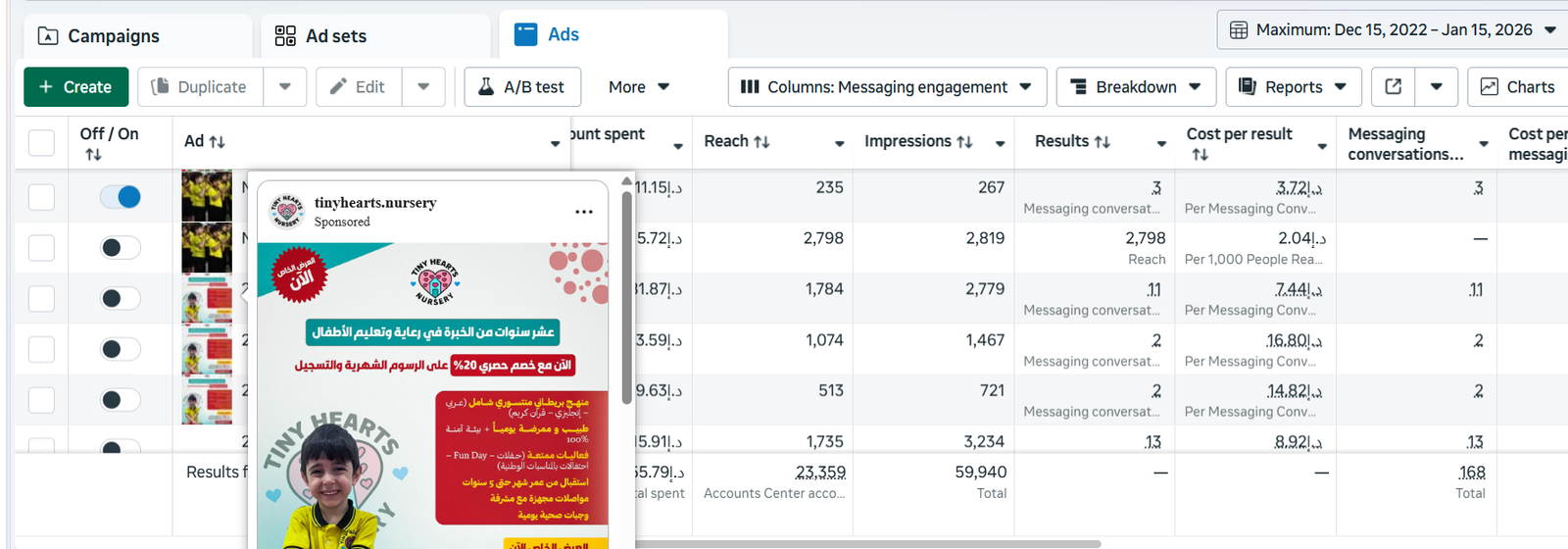The image size is (1568, 549).
Task: Click the Ads tab blue icon
Action: click(526, 35)
